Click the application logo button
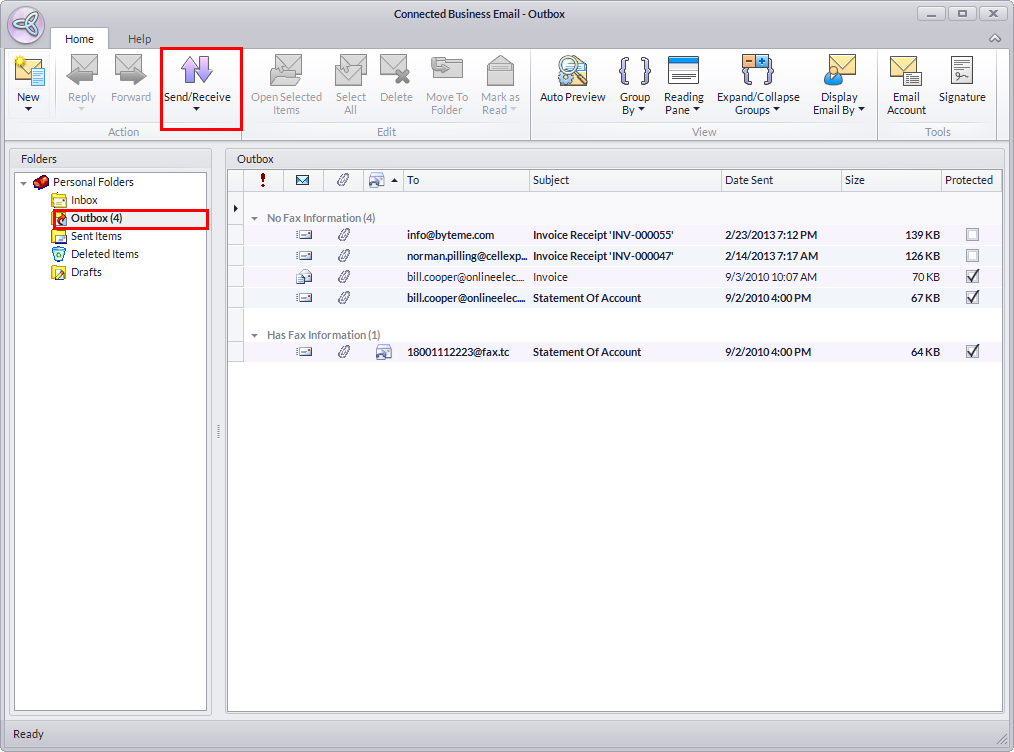Viewport: 1014px width, 752px height. pos(26,27)
